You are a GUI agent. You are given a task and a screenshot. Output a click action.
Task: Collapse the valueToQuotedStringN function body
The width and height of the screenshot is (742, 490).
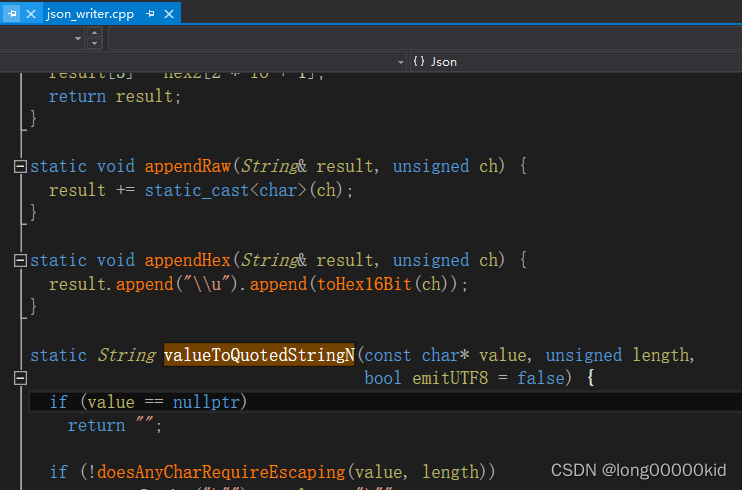pyautogui.click(x=20, y=378)
